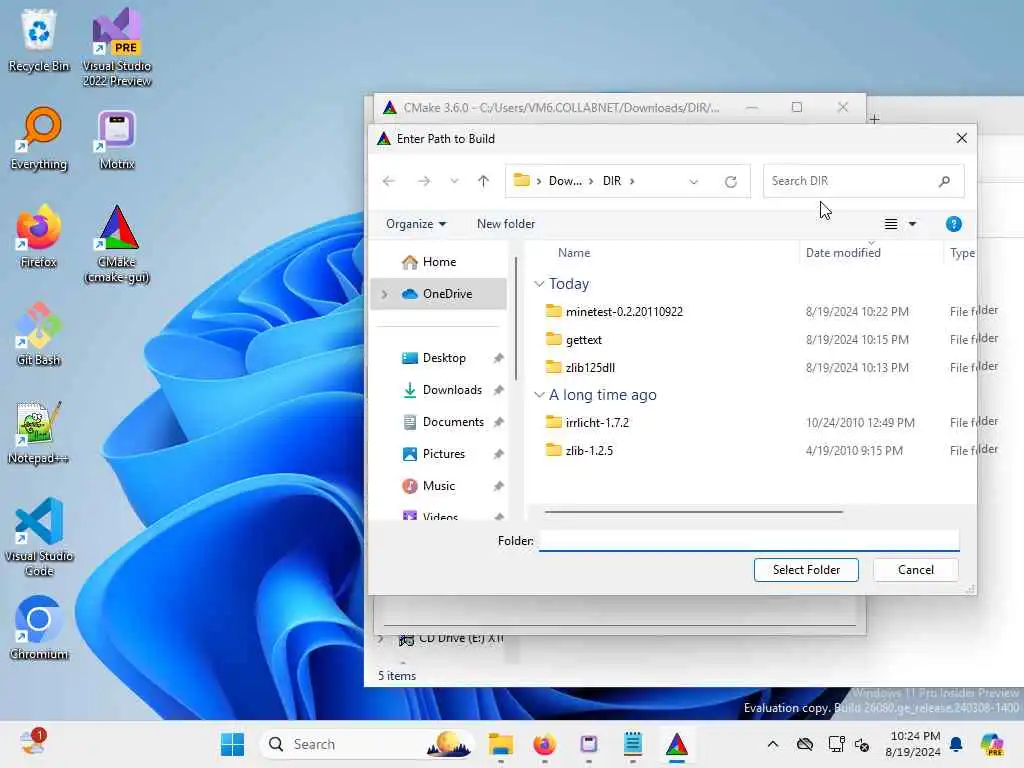Click the file list horizontal scrollbar
This screenshot has height=768, width=1024.
pos(694,512)
